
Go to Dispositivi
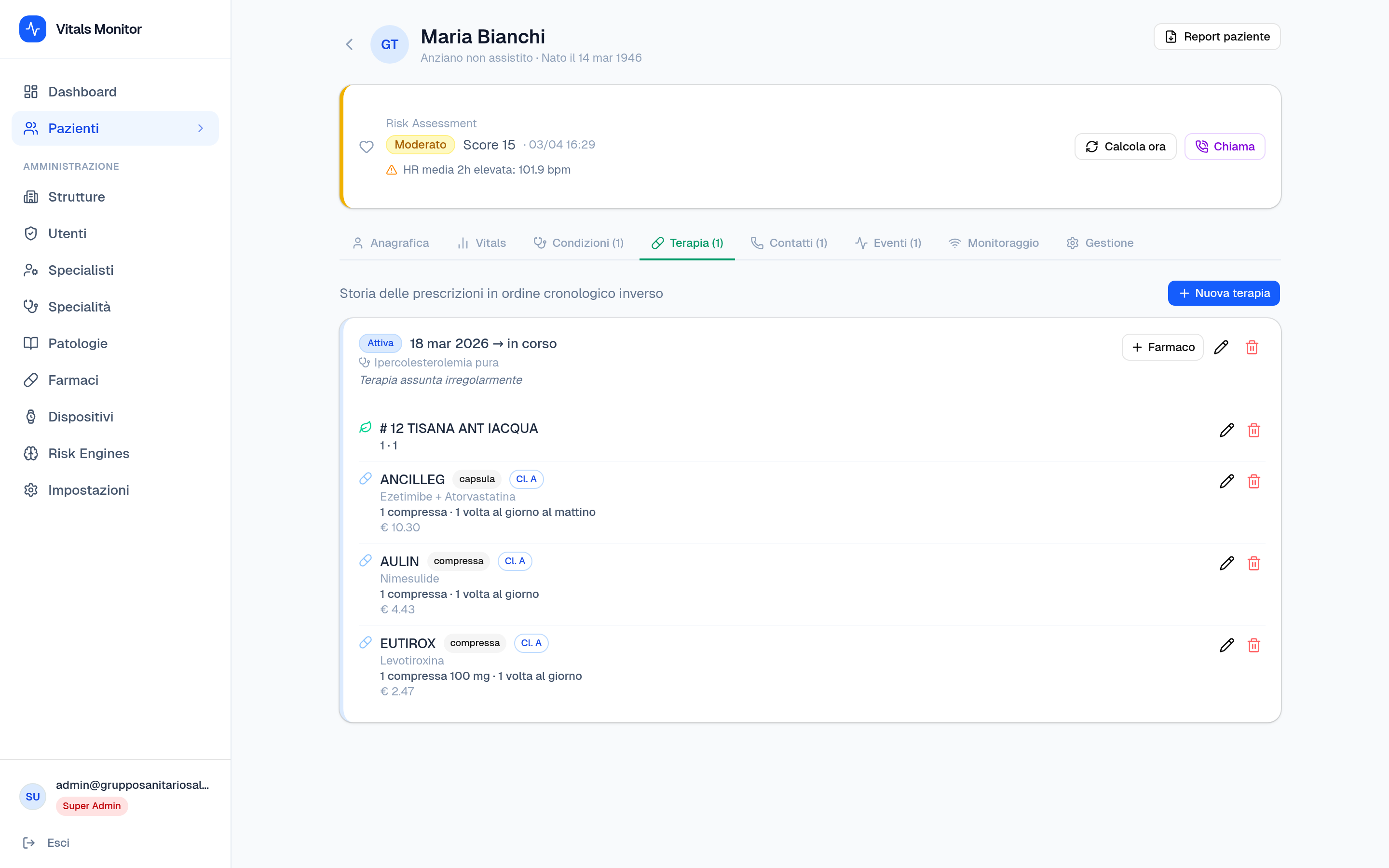pos(115,417)
